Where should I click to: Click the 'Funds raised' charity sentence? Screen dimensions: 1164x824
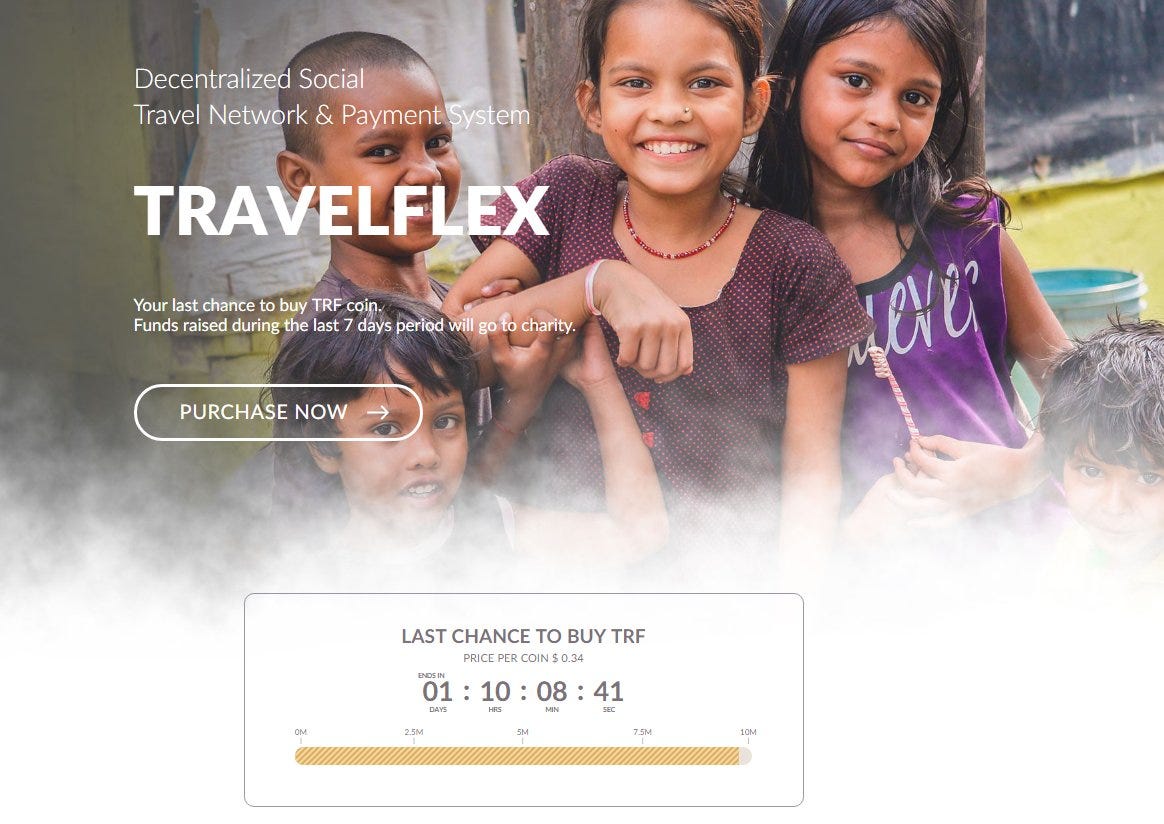[354, 325]
